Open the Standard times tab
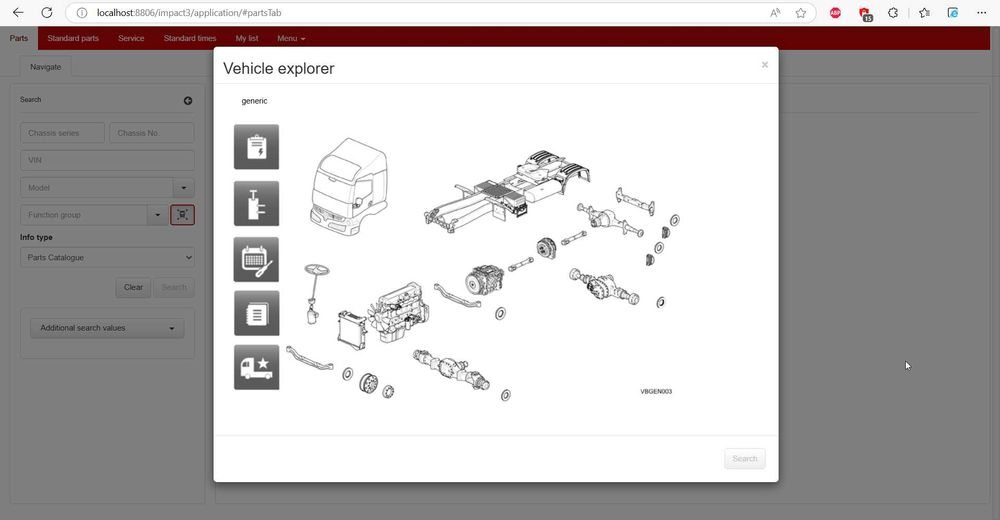 (190, 38)
